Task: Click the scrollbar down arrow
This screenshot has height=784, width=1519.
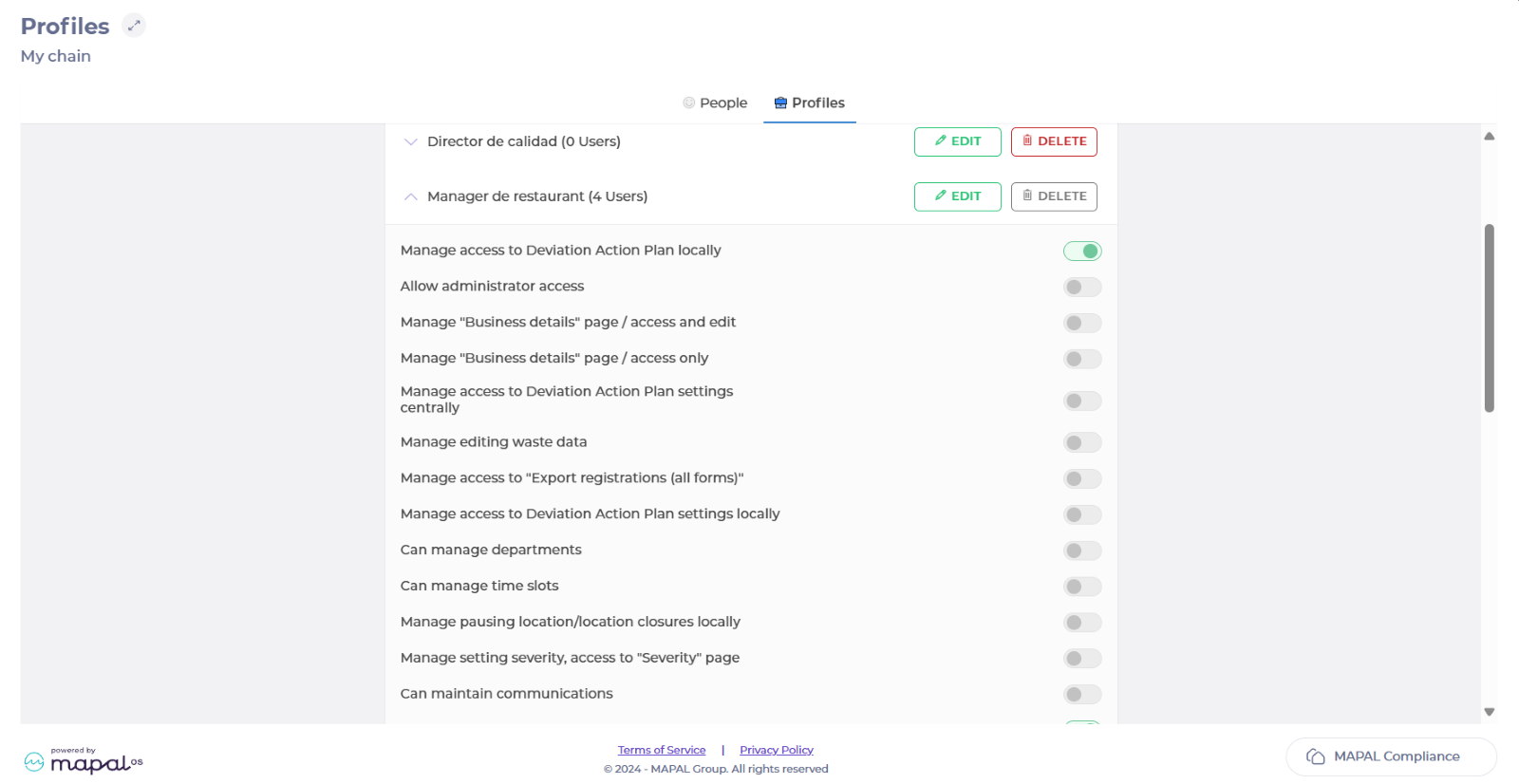Action: coord(1490,712)
